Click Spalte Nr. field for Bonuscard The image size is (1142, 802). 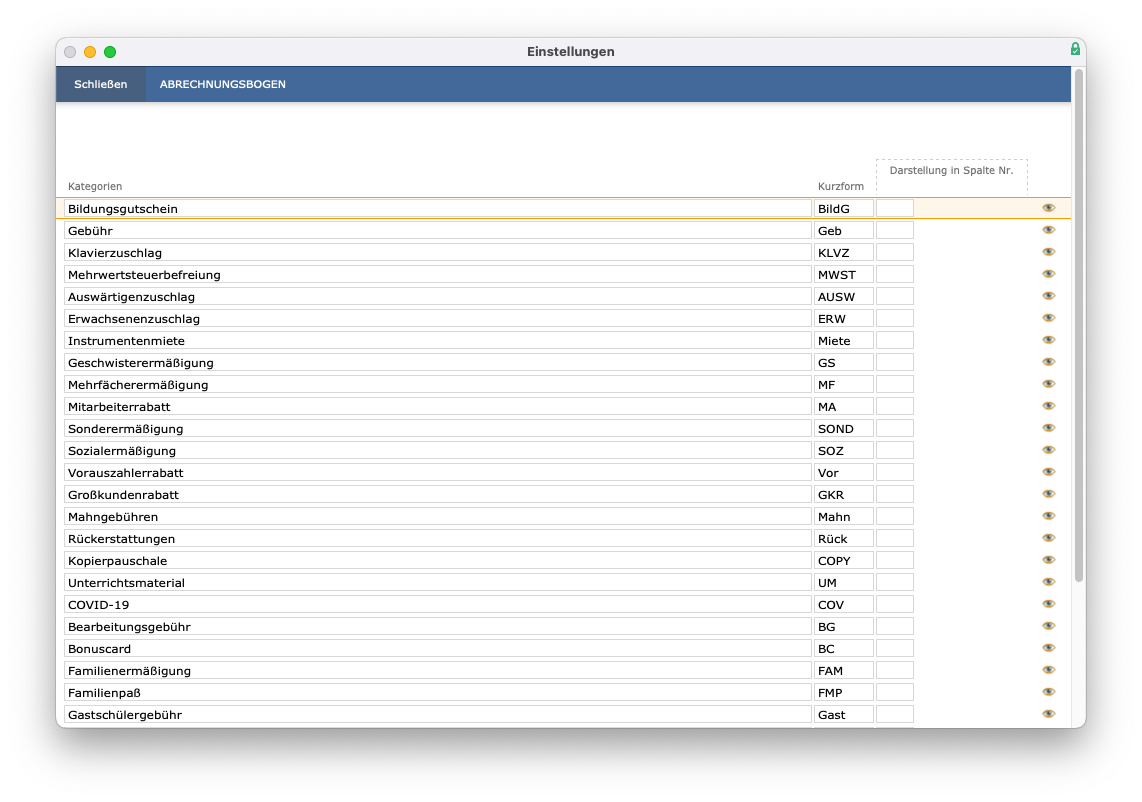tap(894, 649)
